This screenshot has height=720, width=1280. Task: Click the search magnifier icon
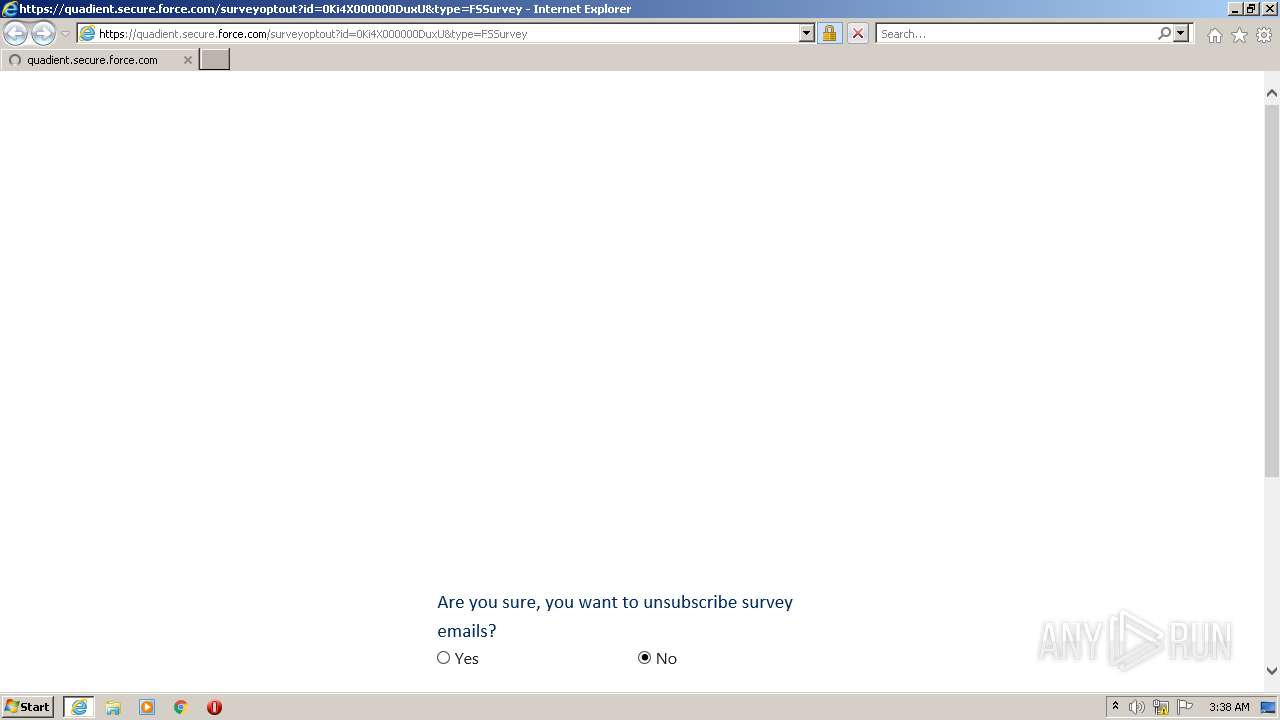point(1164,33)
